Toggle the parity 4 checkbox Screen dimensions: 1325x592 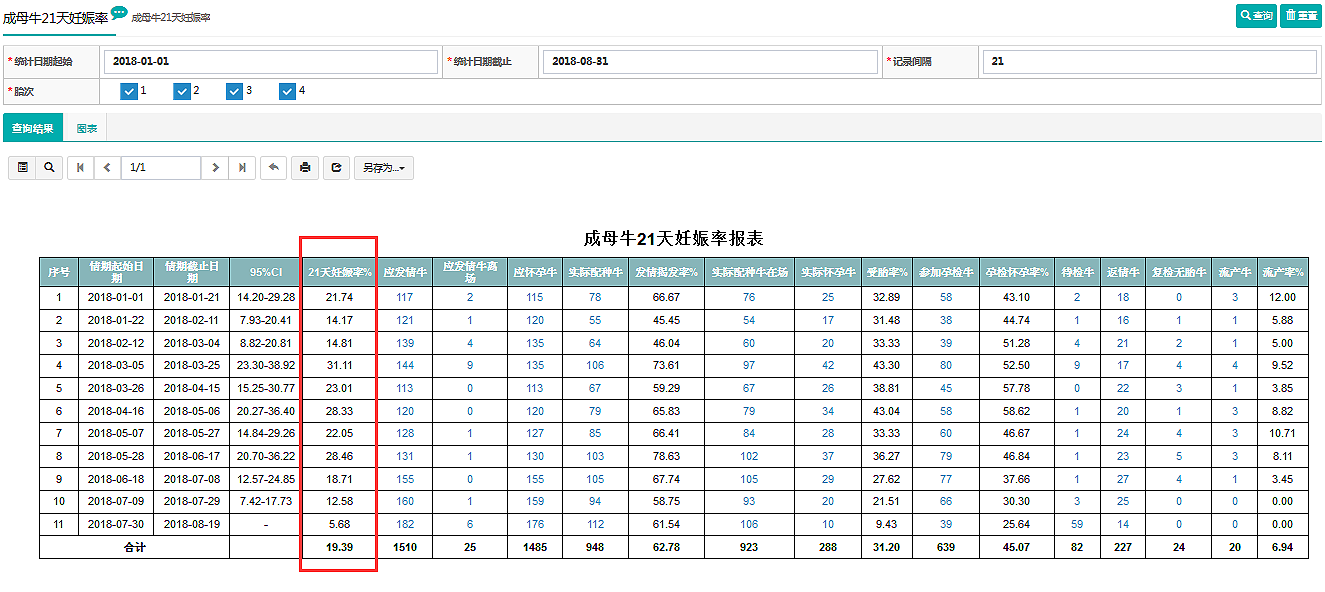pos(288,91)
